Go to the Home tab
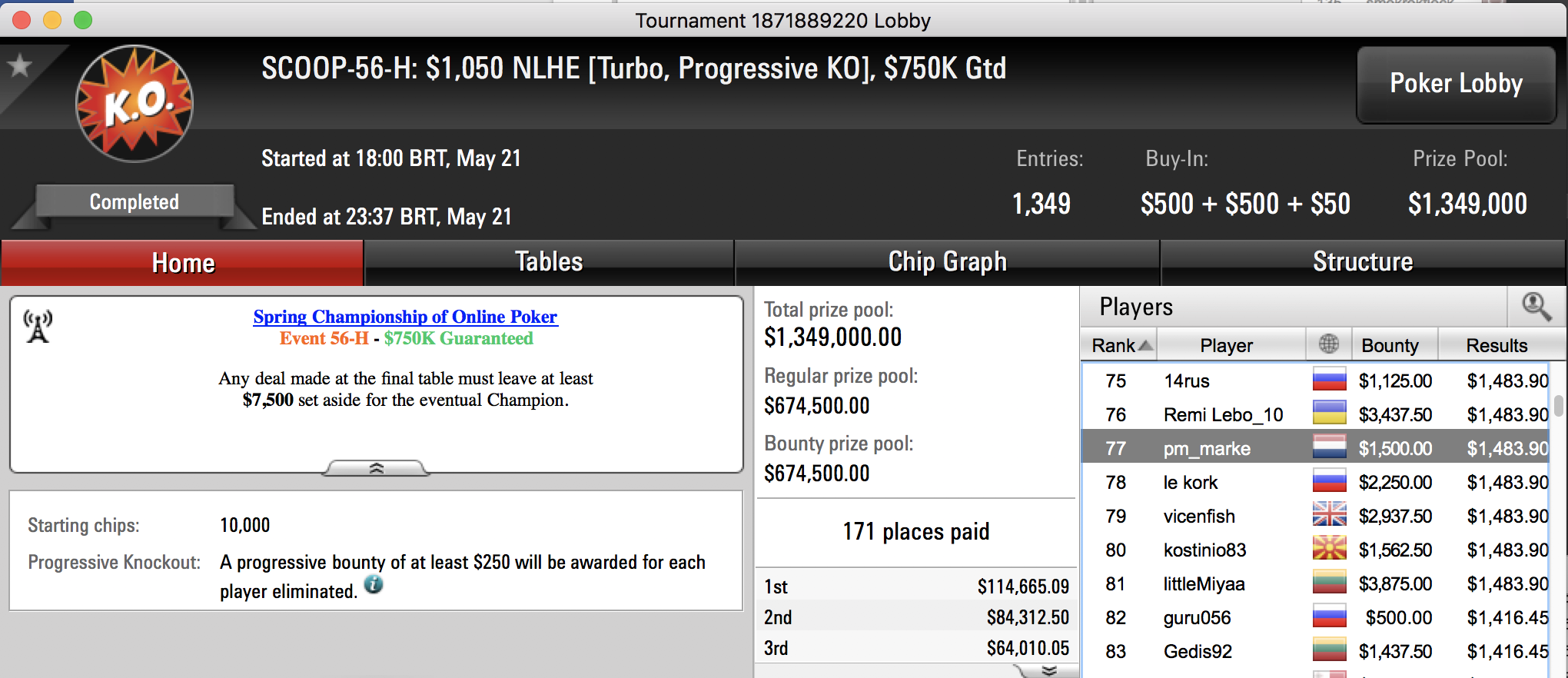Viewport: 1568px width, 678px height. tap(183, 263)
